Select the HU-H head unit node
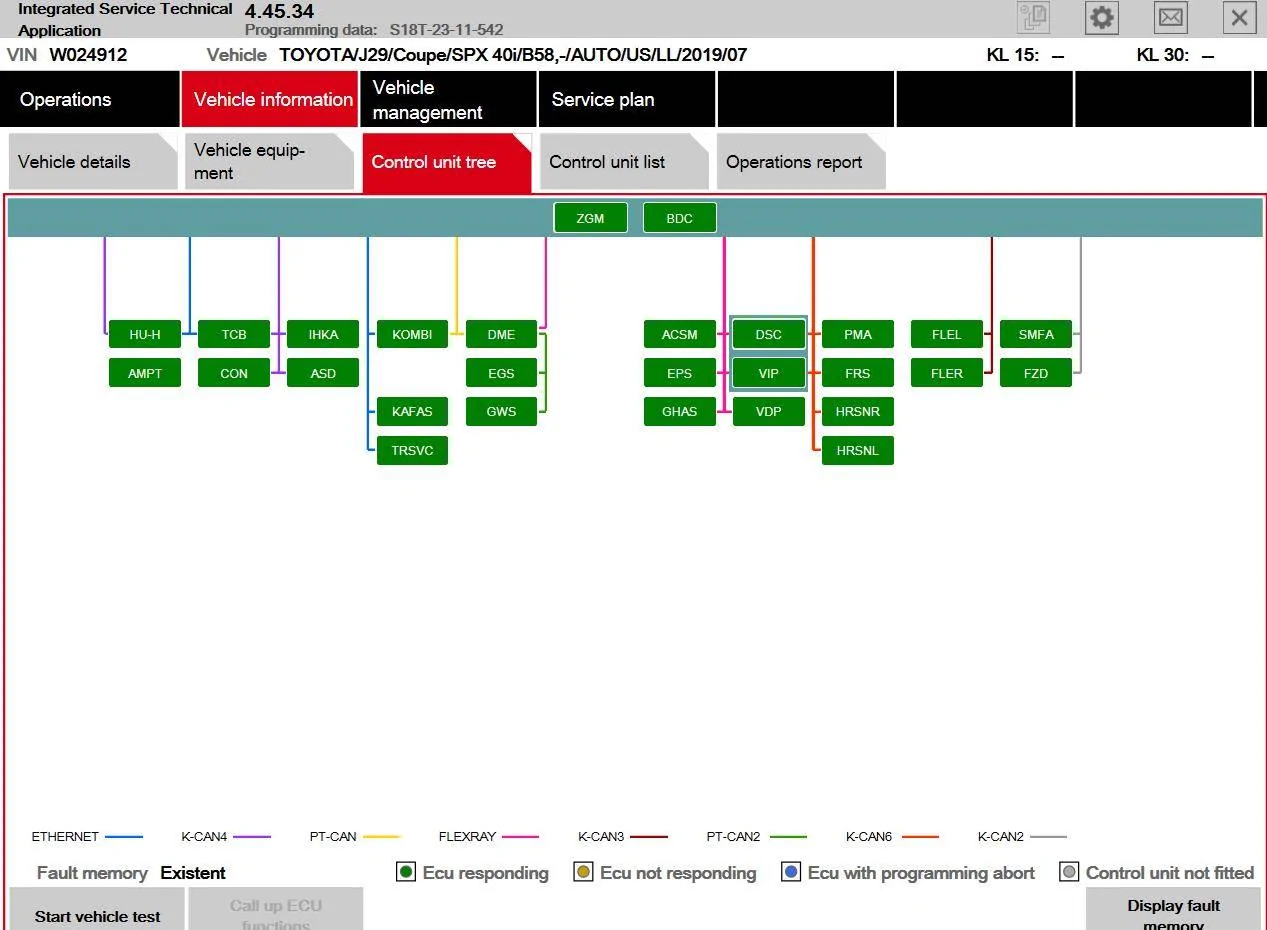 [145, 335]
